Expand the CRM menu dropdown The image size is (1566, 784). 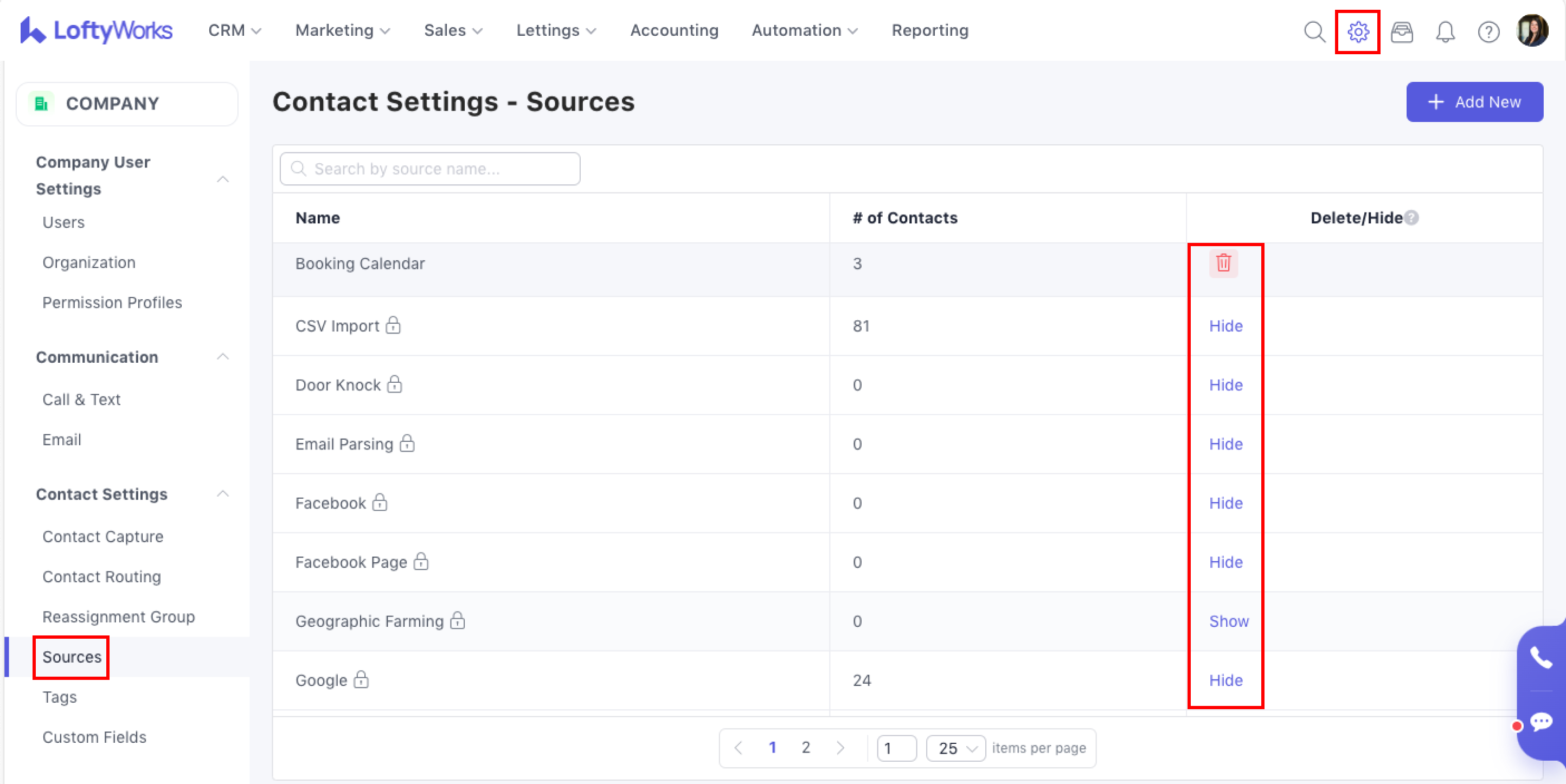pos(235,30)
